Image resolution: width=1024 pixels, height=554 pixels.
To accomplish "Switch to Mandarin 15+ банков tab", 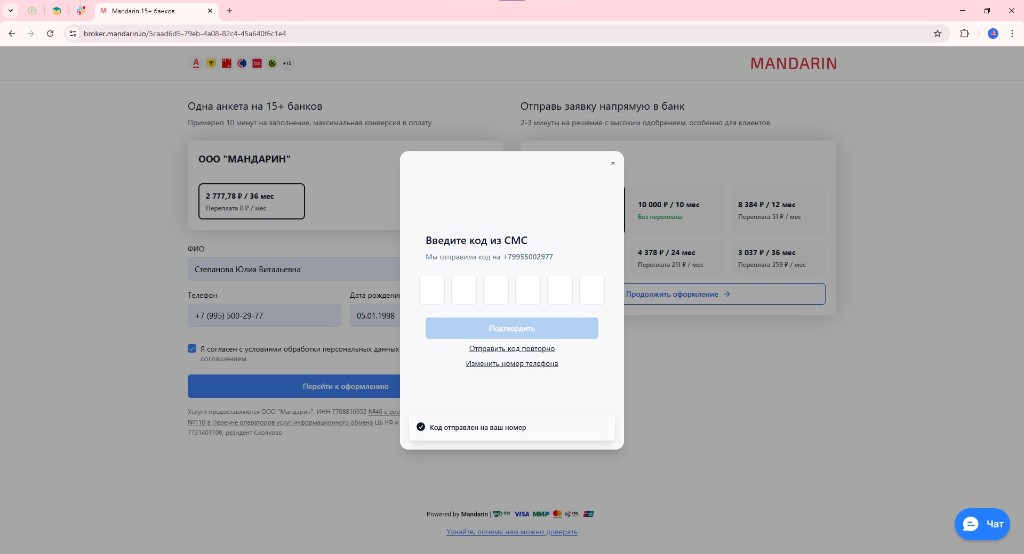I will coord(150,10).
